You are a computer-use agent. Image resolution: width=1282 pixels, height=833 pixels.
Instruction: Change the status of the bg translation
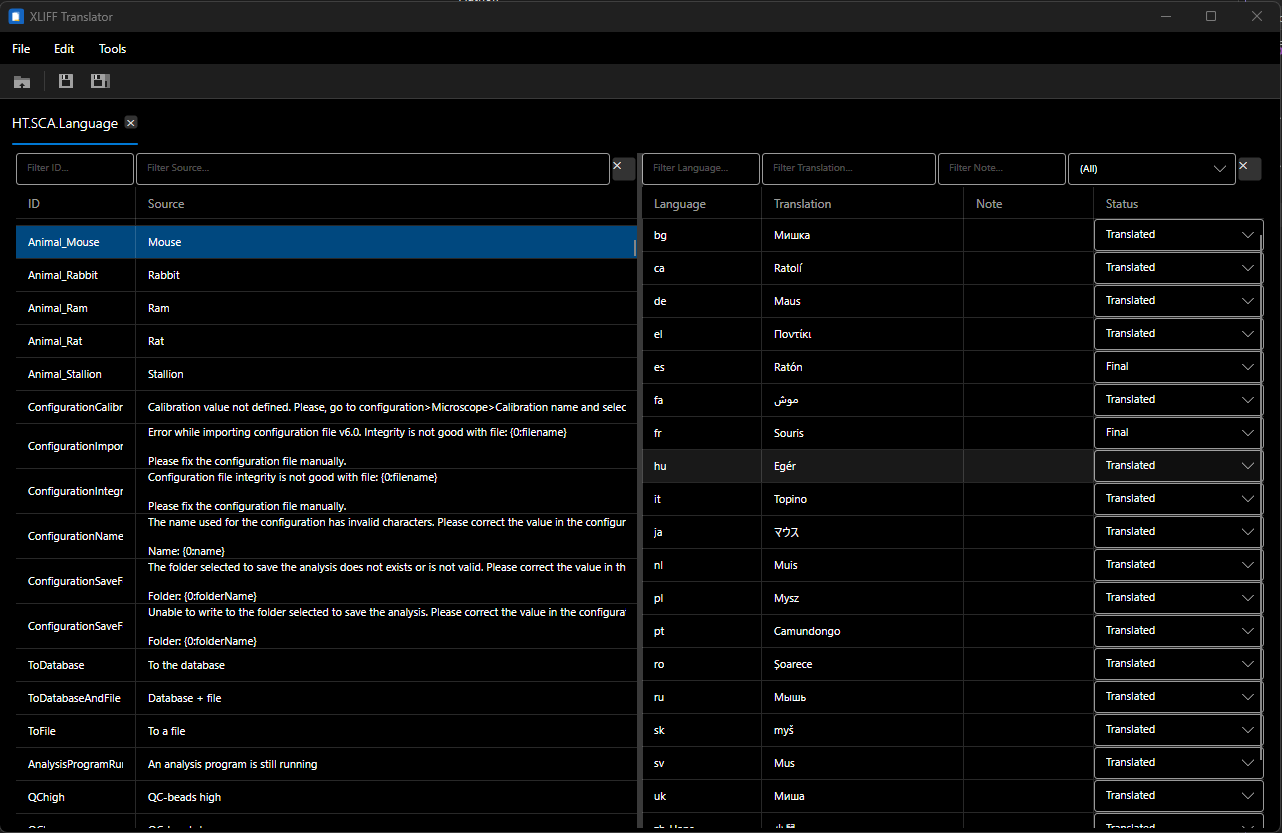pos(1178,235)
